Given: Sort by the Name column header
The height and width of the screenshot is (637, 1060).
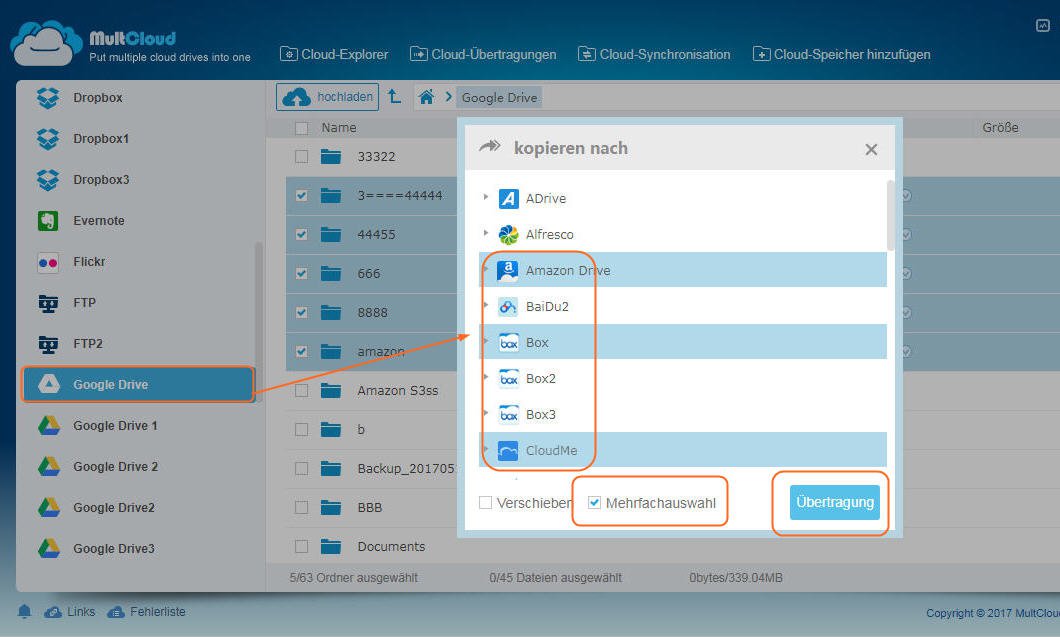Looking at the screenshot, I should [339, 128].
